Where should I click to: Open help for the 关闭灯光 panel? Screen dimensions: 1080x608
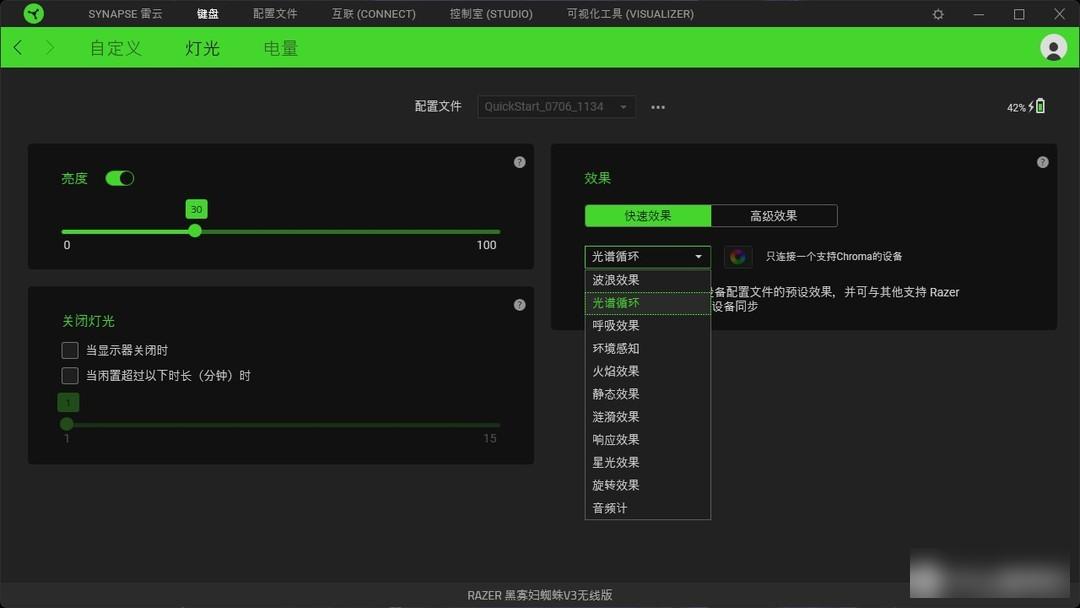click(x=519, y=304)
